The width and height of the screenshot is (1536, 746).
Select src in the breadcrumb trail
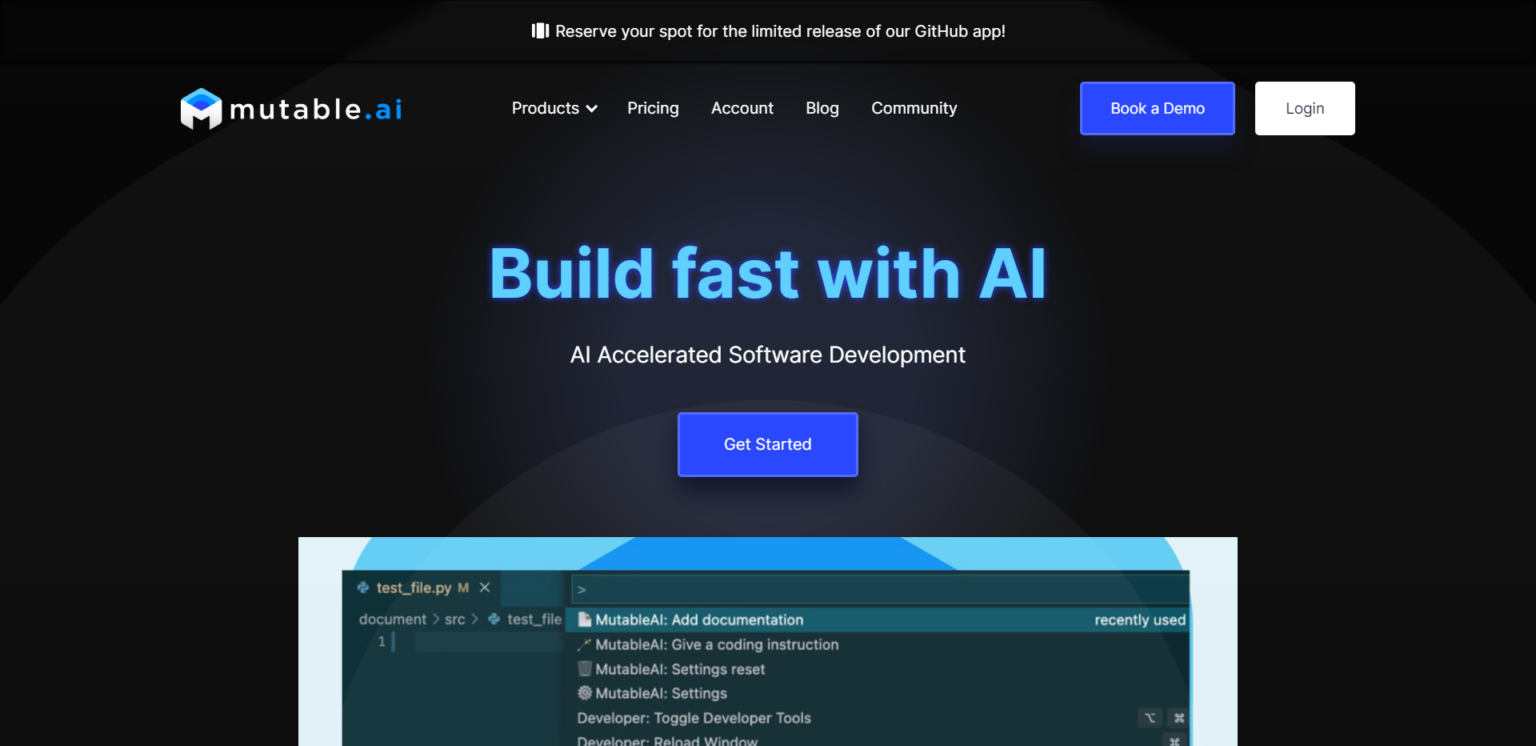point(455,619)
